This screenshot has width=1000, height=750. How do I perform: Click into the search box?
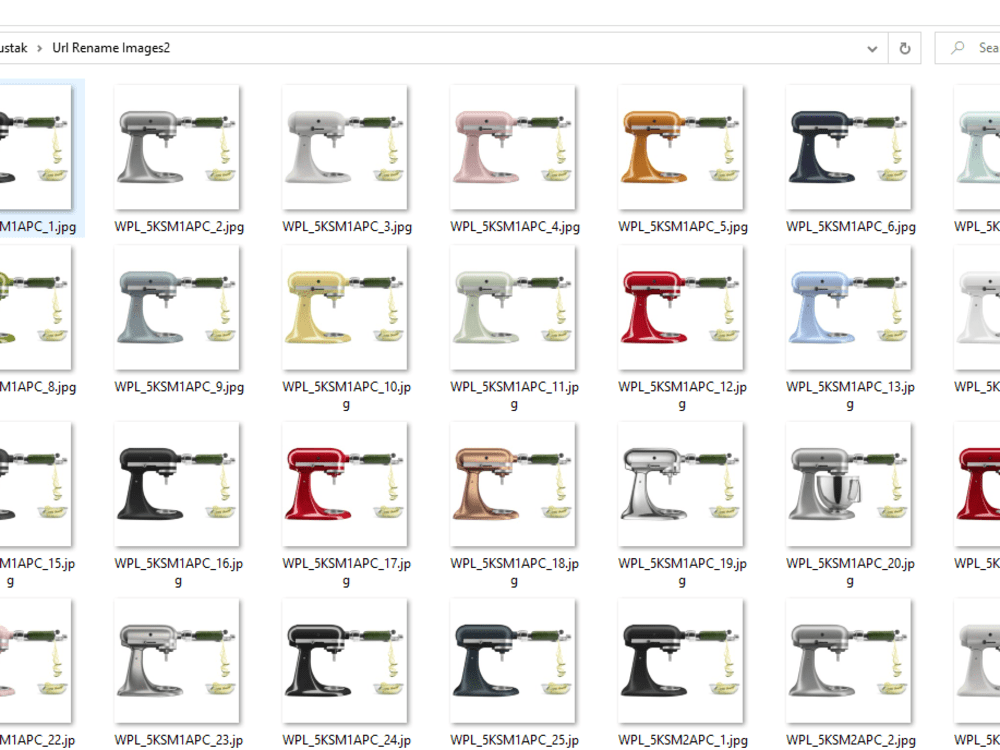pos(967,48)
